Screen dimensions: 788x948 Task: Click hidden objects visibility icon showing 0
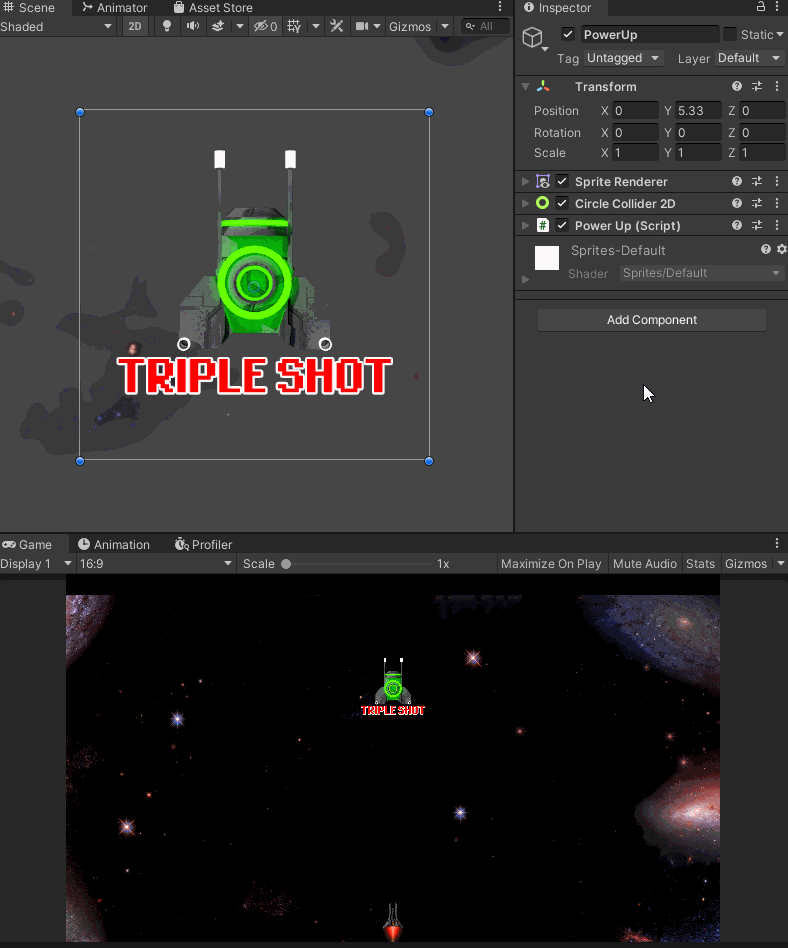[x=265, y=26]
